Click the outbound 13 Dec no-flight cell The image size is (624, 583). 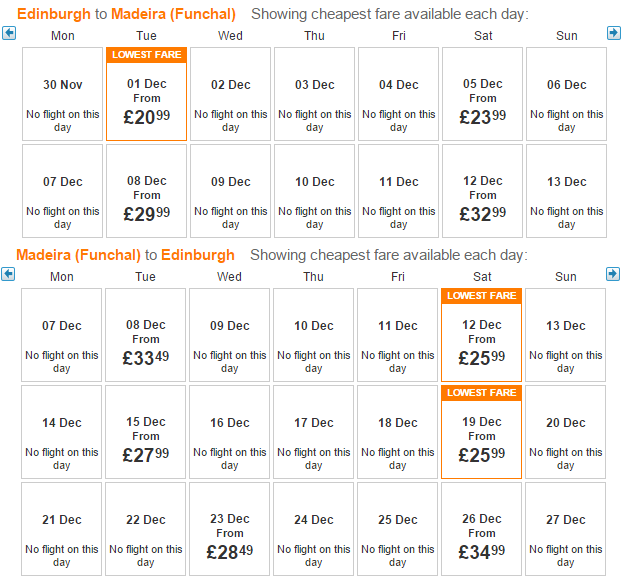[x=566, y=191]
